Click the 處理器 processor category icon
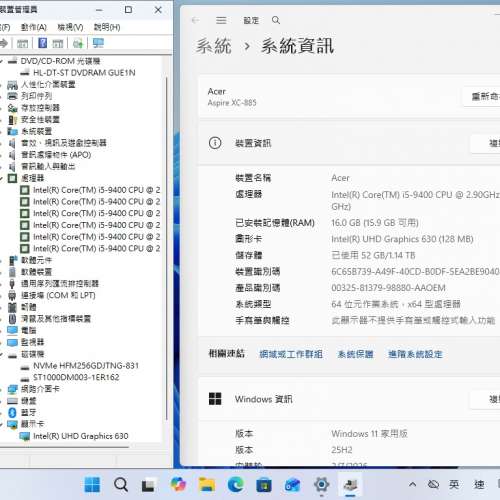500x500 pixels. click(x=12, y=178)
